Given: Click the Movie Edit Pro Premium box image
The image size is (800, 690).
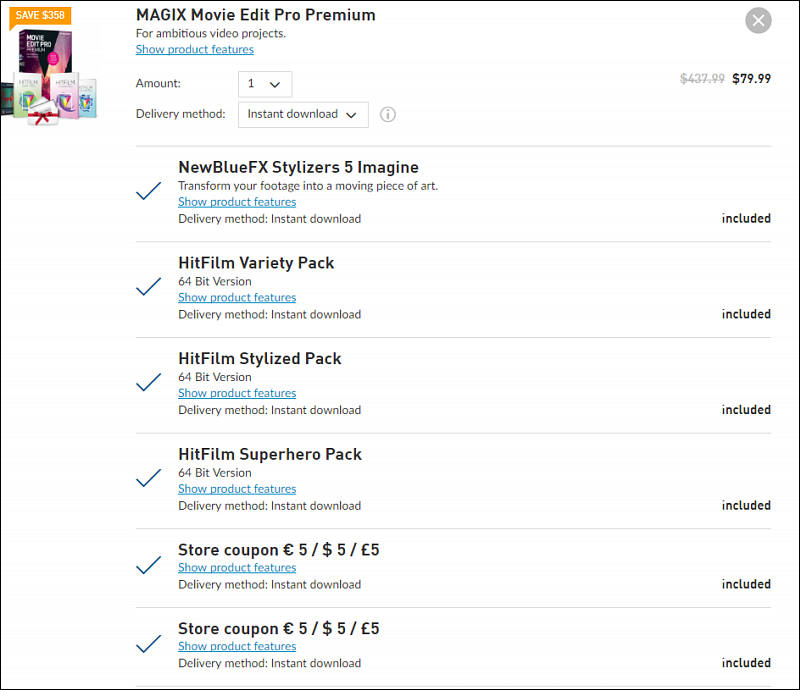Looking at the screenshot, I should click(x=49, y=77).
